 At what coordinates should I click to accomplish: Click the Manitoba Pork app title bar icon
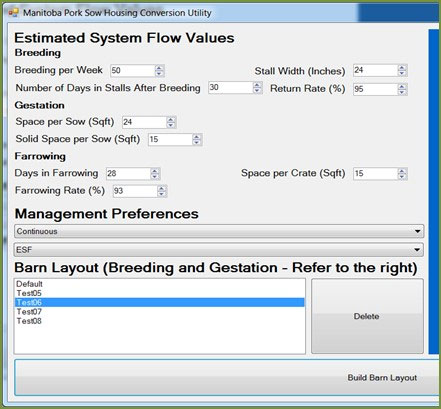pyautogui.click(x=13, y=13)
